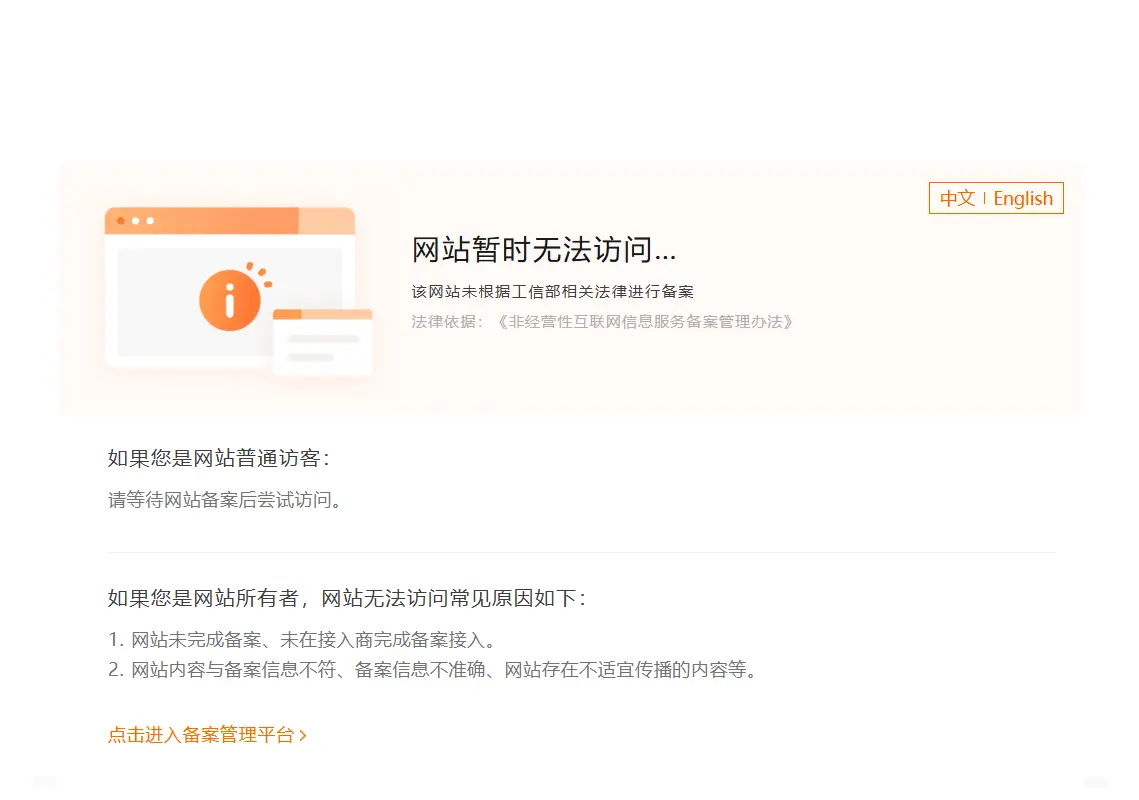Click reason 2 网站内容与备案信息不符 line

click(434, 669)
